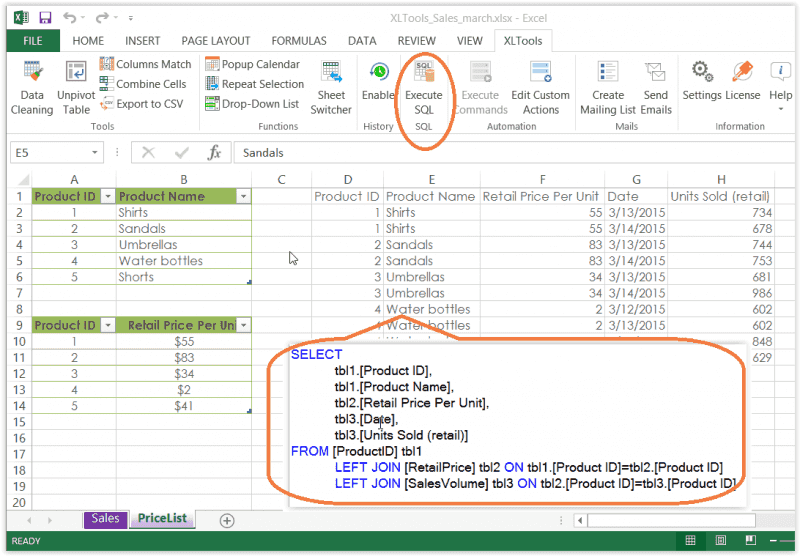Open XLTools Settings
The image size is (800, 556).
pyautogui.click(x=702, y=81)
